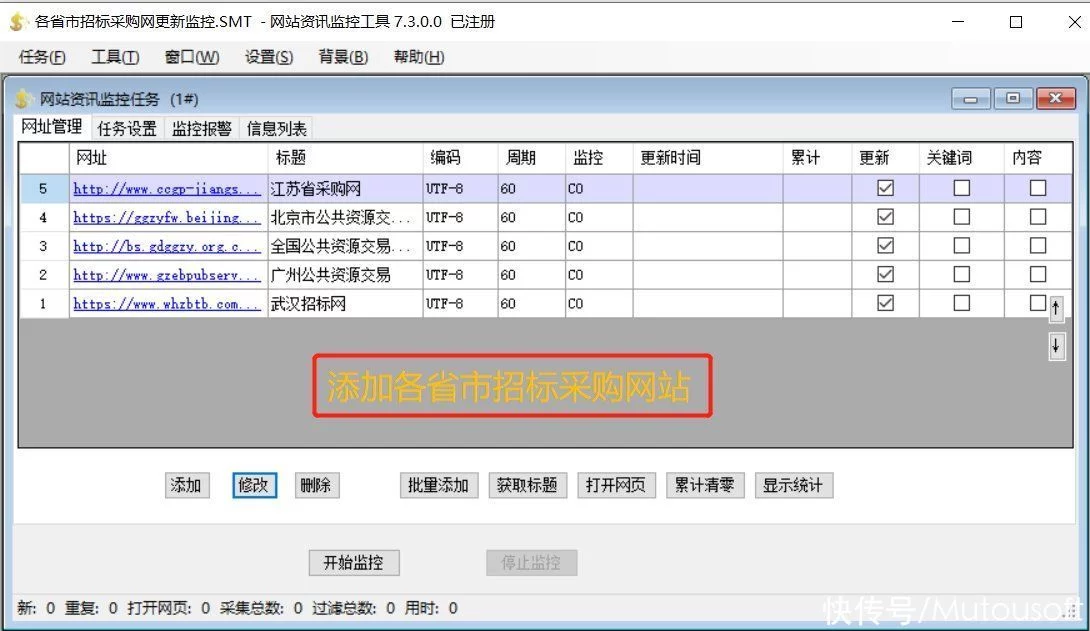Click the 打开网页 button
Screen dimensions: 1090x631
616,485
